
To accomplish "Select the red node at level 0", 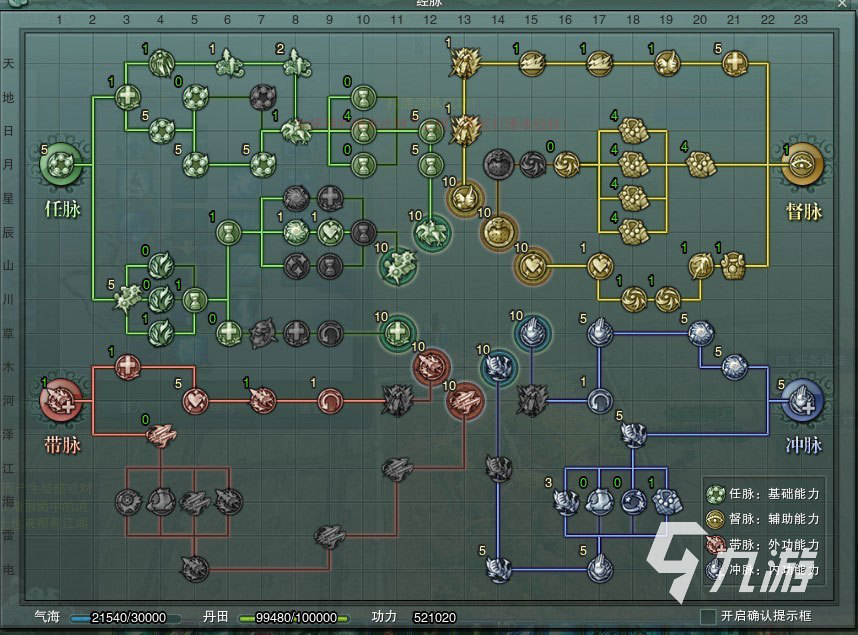I will pos(161,435).
